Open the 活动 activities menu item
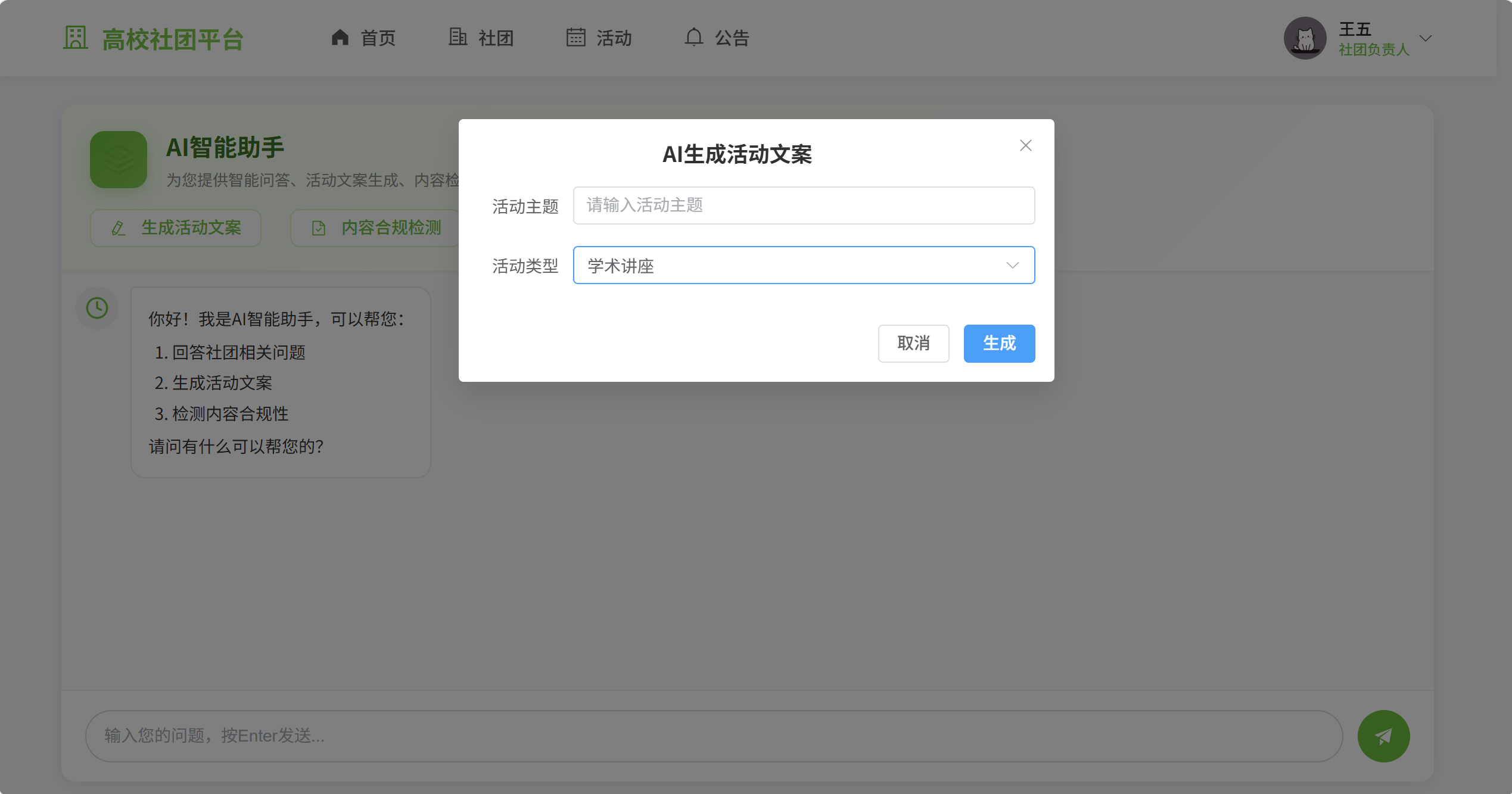The height and width of the screenshot is (794, 1512). pyautogui.click(x=599, y=38)
